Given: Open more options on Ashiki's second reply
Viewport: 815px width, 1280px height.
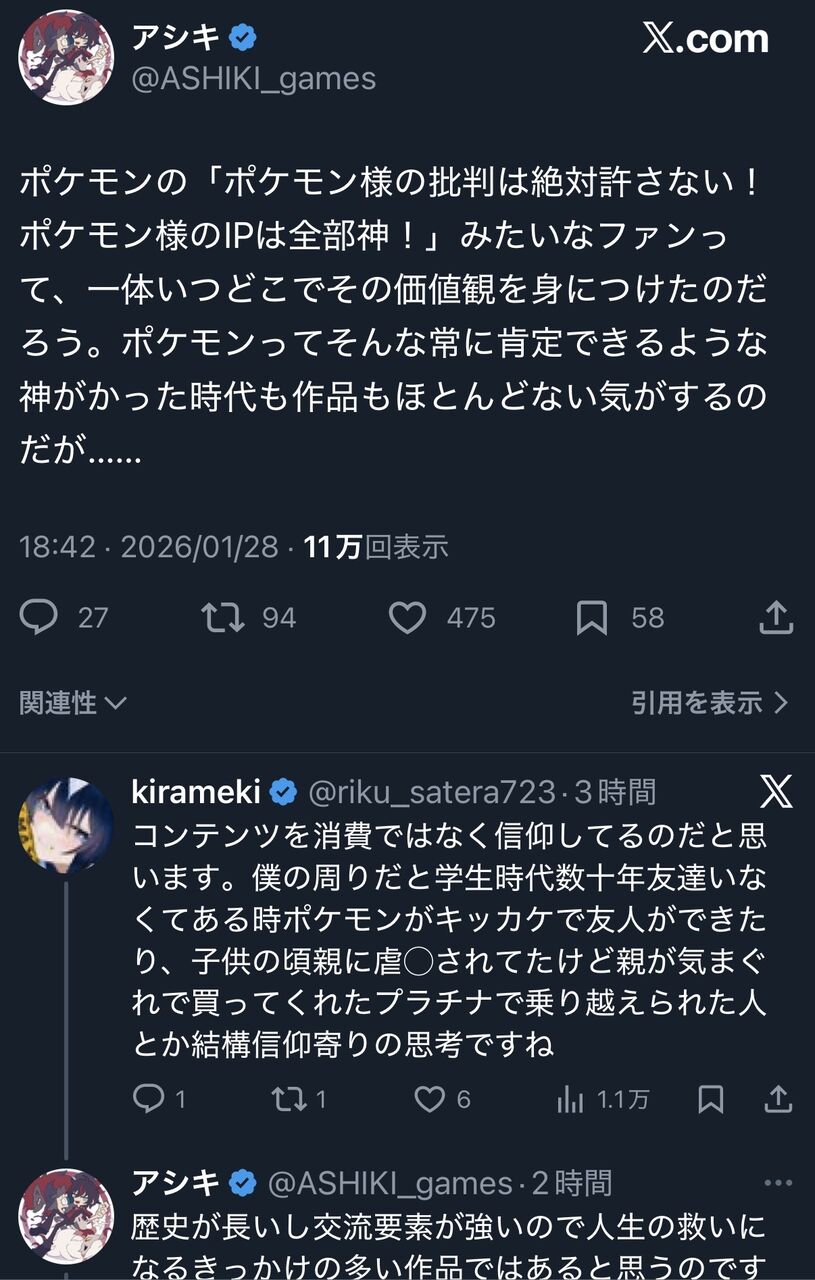Looking at the screenshot, I should pos(777,1184).
